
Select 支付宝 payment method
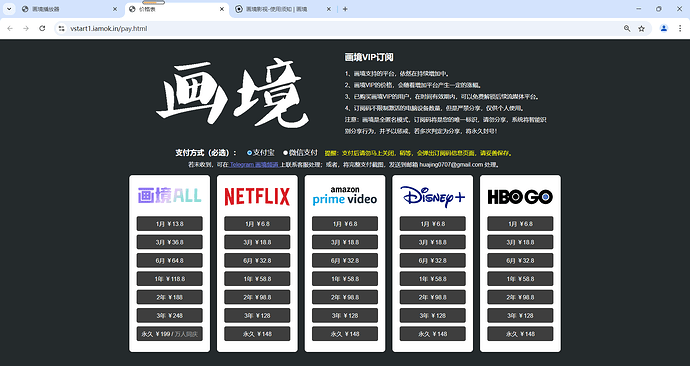[250, 153]
